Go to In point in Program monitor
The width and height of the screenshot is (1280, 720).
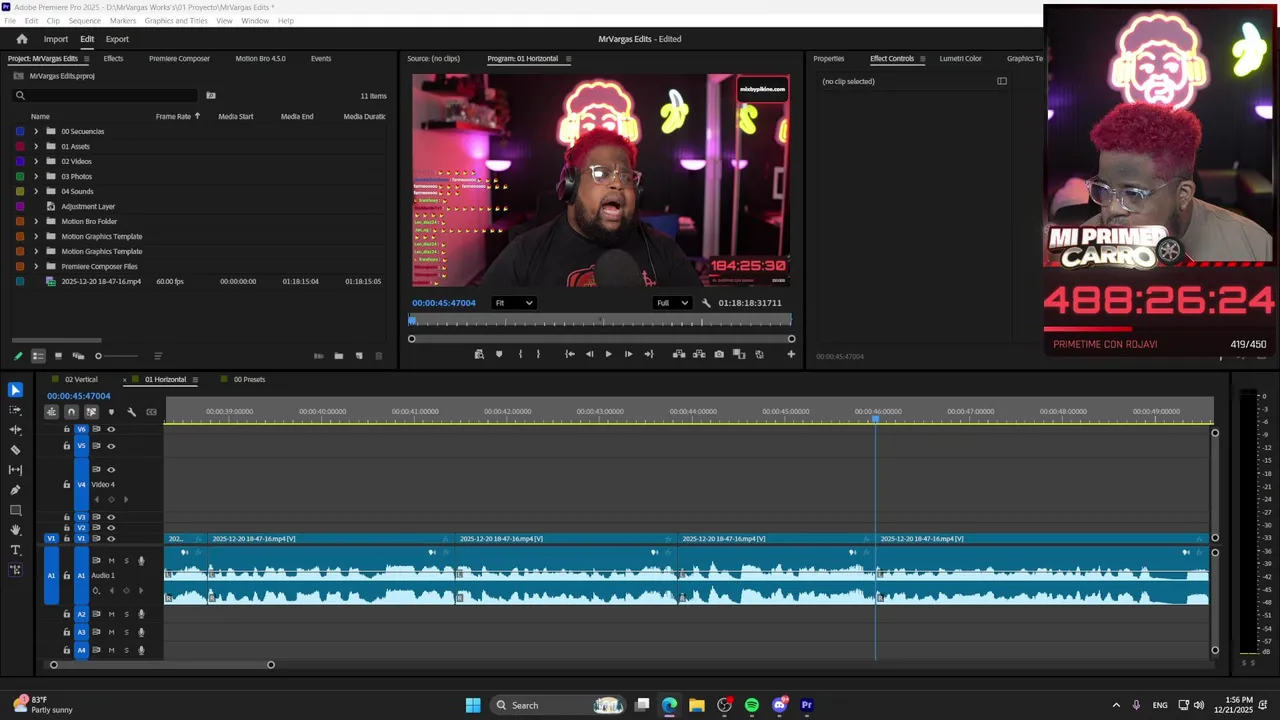click(569, 354)
